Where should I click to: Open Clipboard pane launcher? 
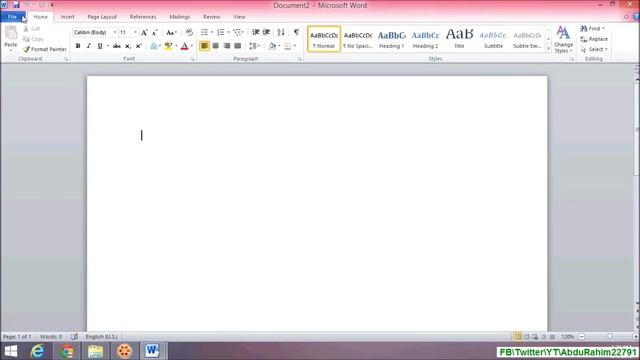(x=66, y=60)
